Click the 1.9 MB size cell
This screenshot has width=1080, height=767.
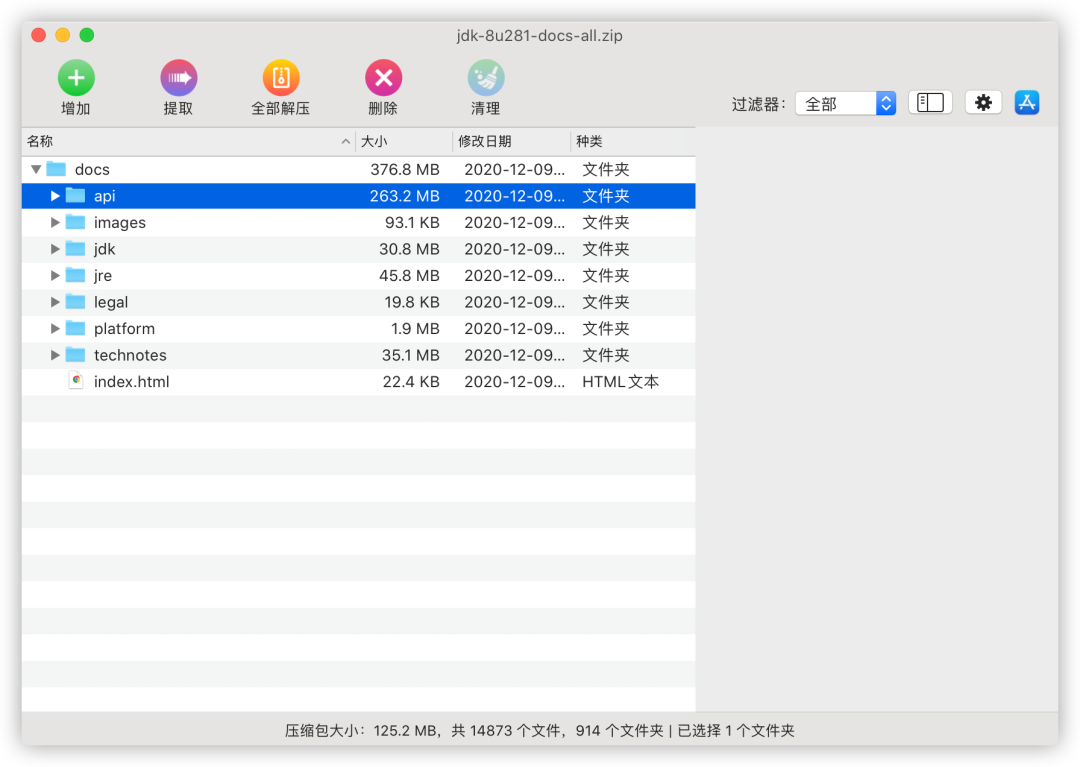pyautogui.click(x=415, y=328)
